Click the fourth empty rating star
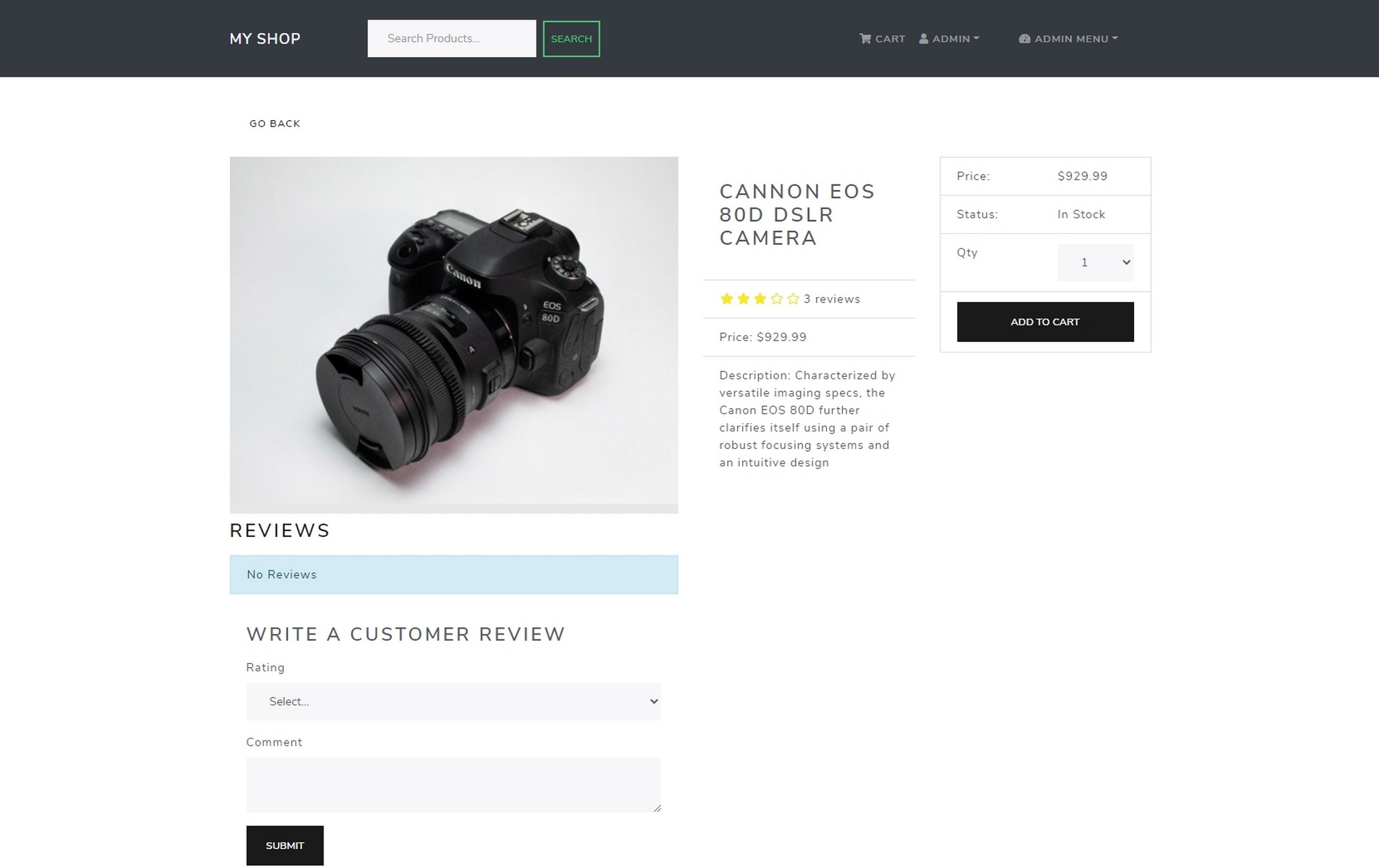 click(x=777, y=299)
